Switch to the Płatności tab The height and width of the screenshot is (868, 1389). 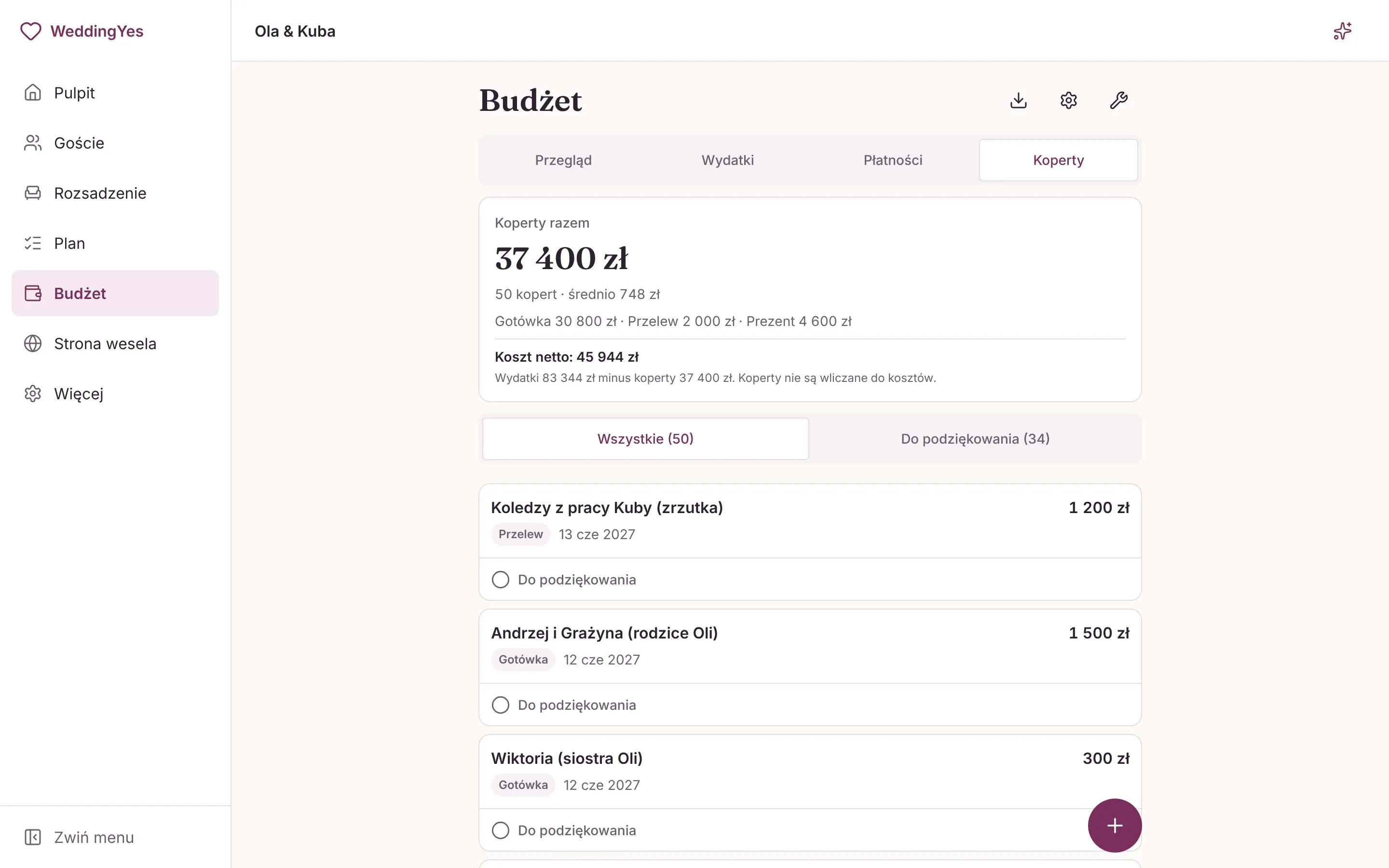(x=893, y=160)
